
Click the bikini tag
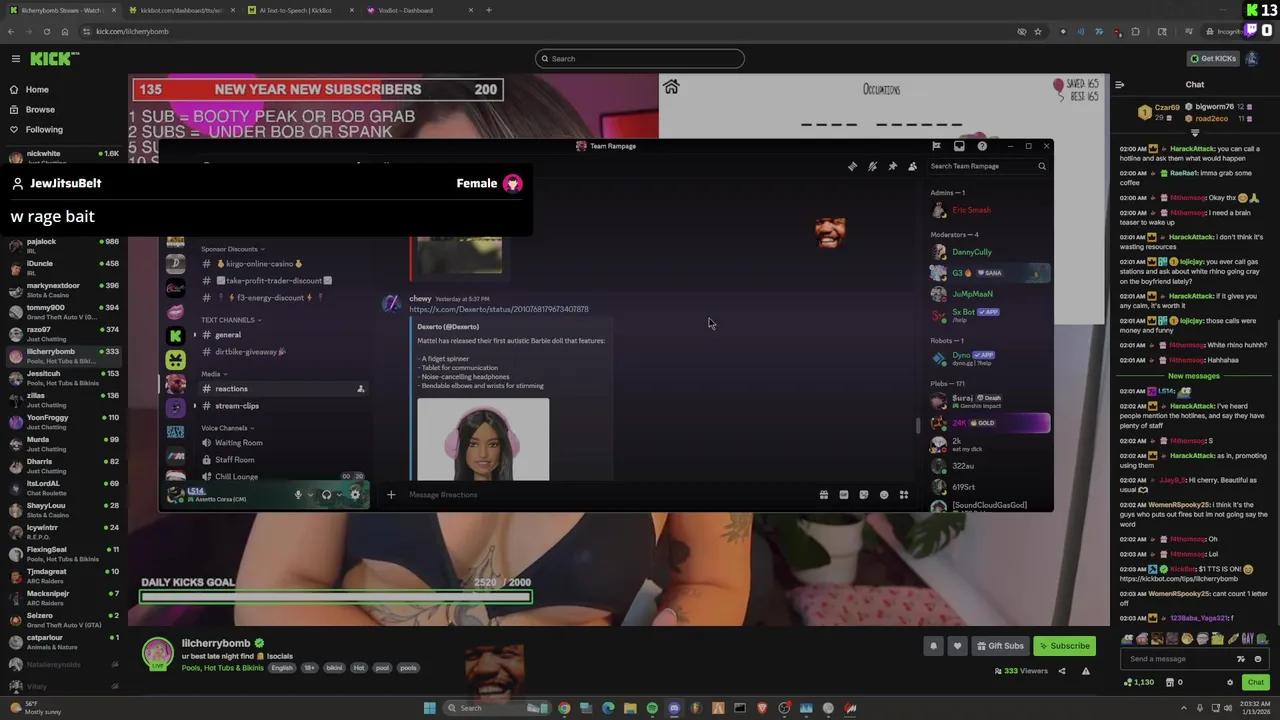[334, 668]
